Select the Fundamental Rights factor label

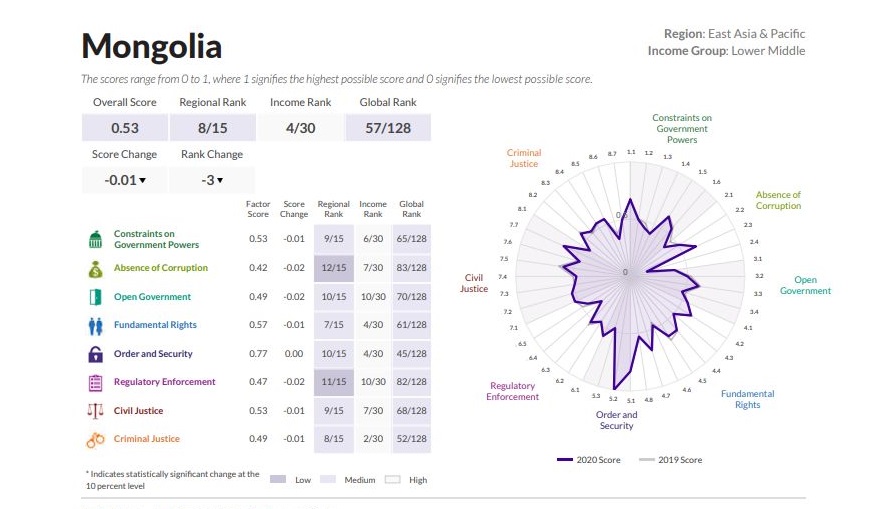(155, 325)
